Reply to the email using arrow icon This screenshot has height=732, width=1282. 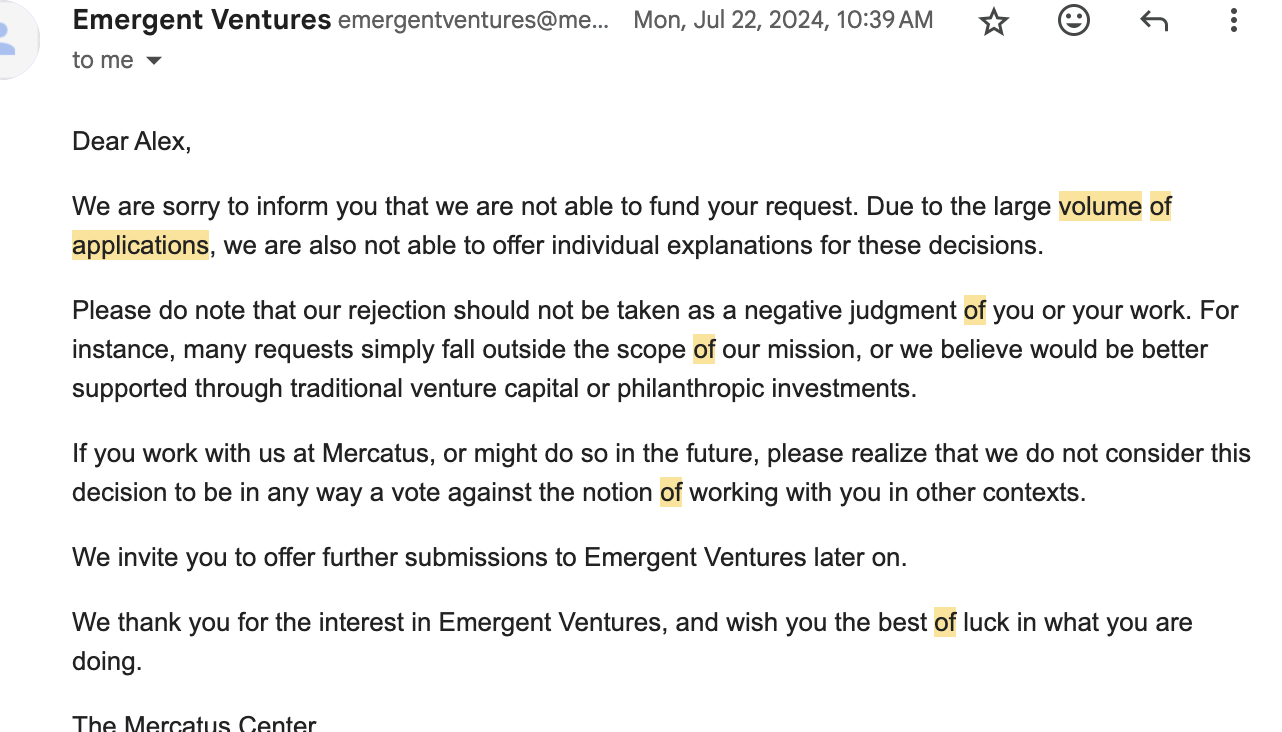click(x=1154, y=21)
